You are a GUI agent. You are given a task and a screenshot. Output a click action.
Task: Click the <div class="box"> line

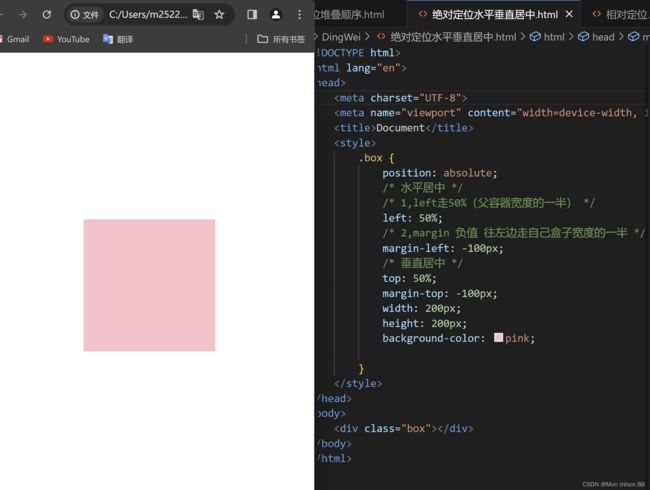point(403,428)
